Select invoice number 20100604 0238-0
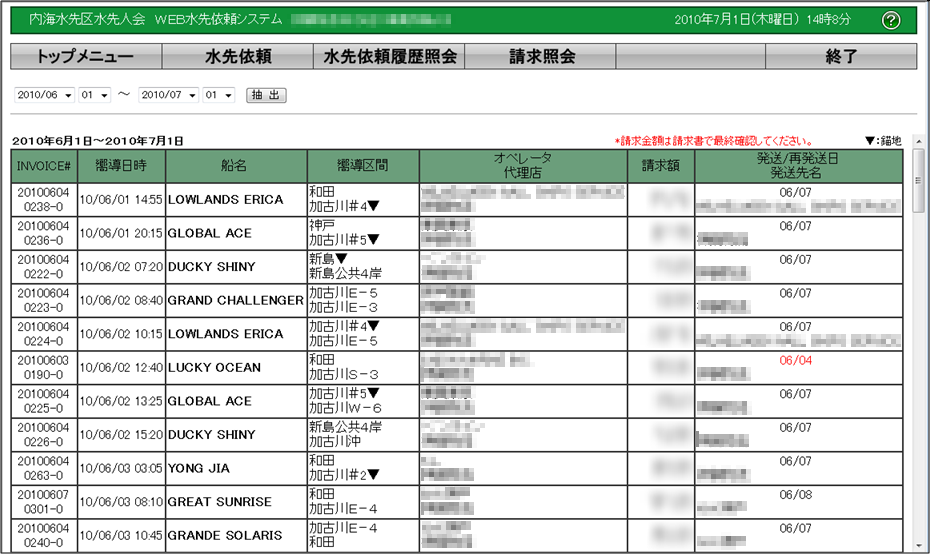 43,200
